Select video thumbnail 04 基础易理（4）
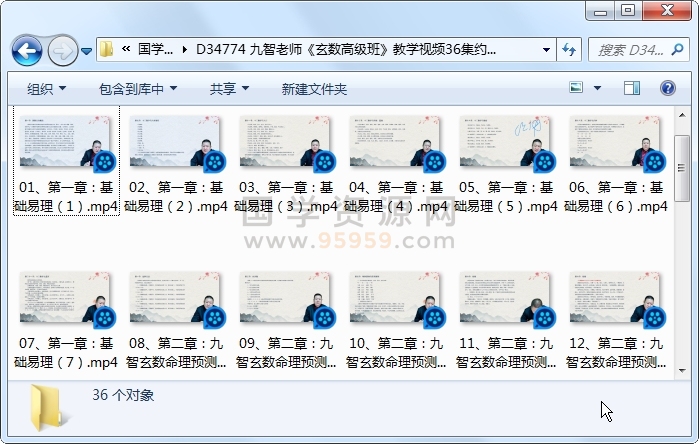Screen dimensions: 699x444 point(396,142)
